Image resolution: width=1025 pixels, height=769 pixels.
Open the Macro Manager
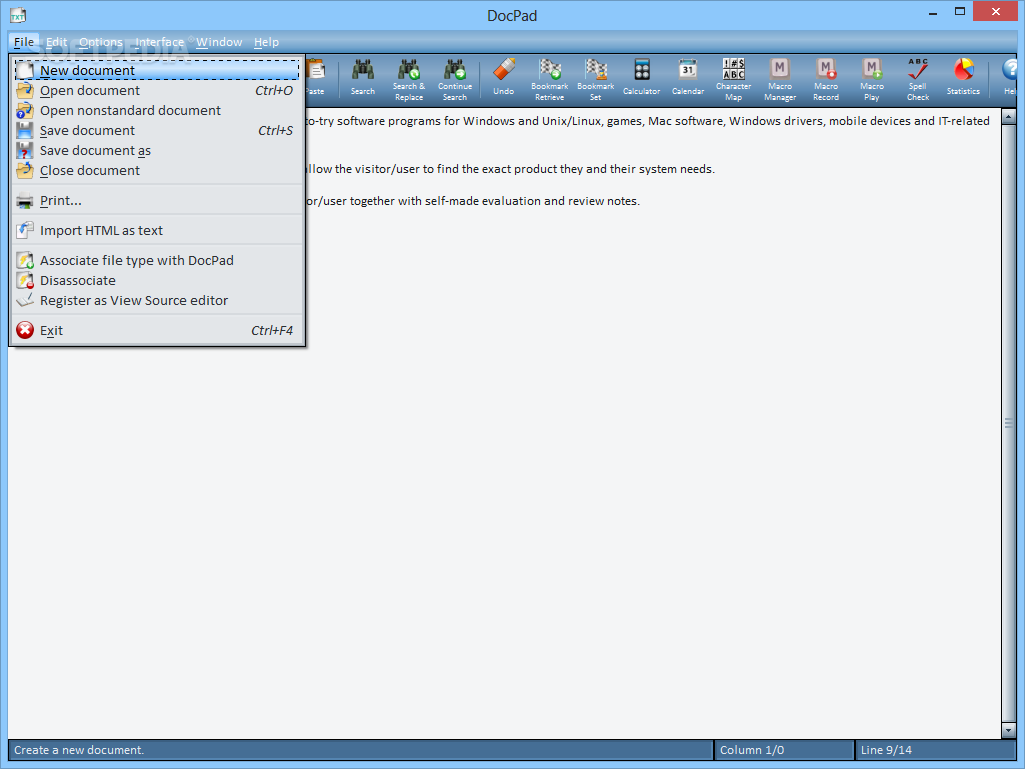[780, 80]
